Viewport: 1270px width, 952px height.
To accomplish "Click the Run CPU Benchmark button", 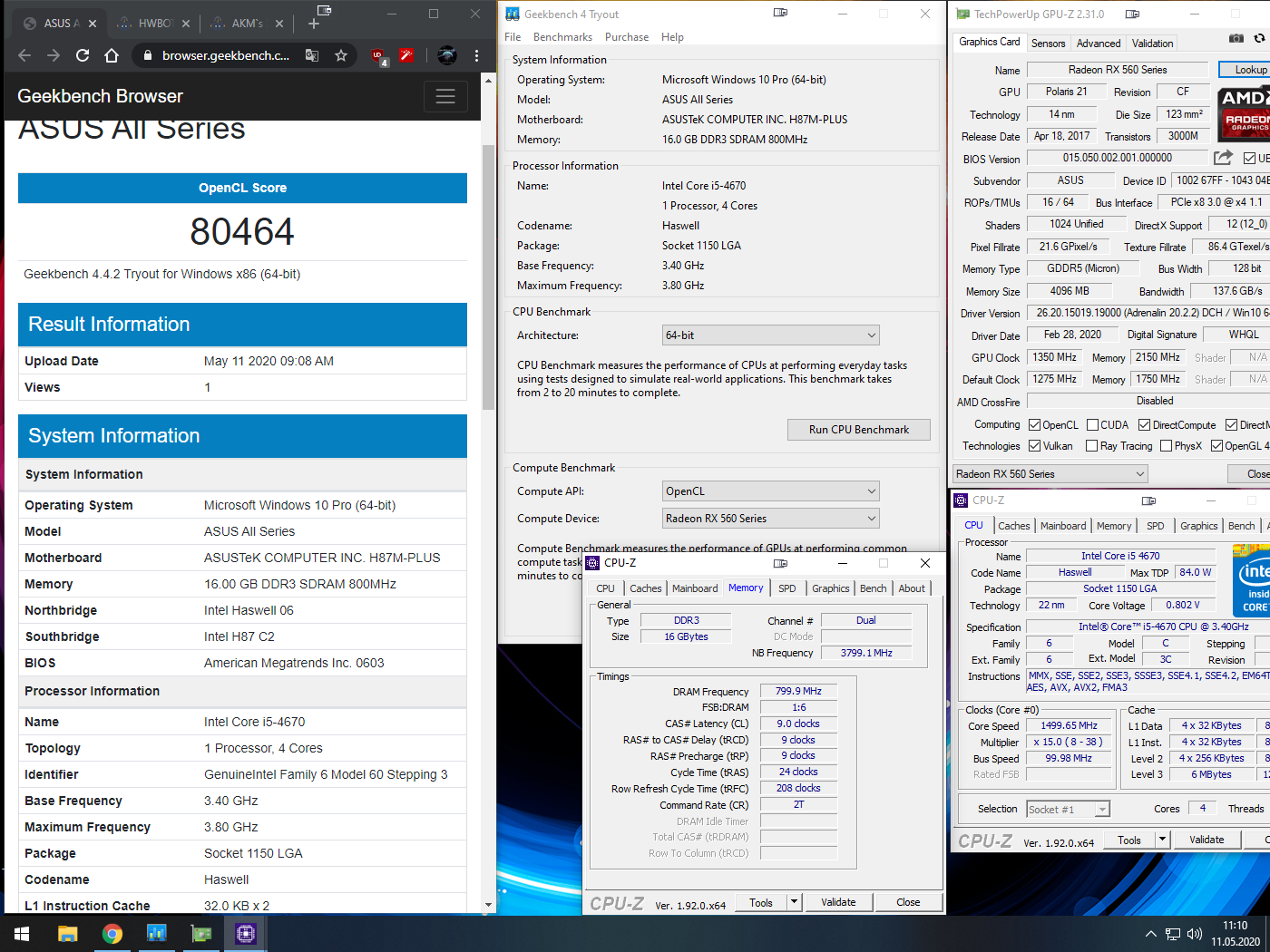I will click(x=859, y=430).
